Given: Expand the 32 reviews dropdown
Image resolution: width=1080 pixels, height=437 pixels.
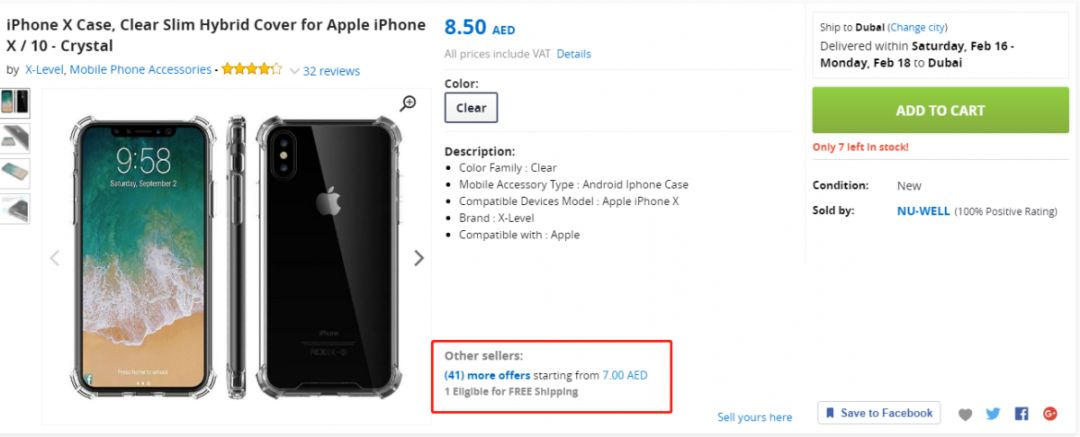Looking at the screenshot, I should click(324, 71).
